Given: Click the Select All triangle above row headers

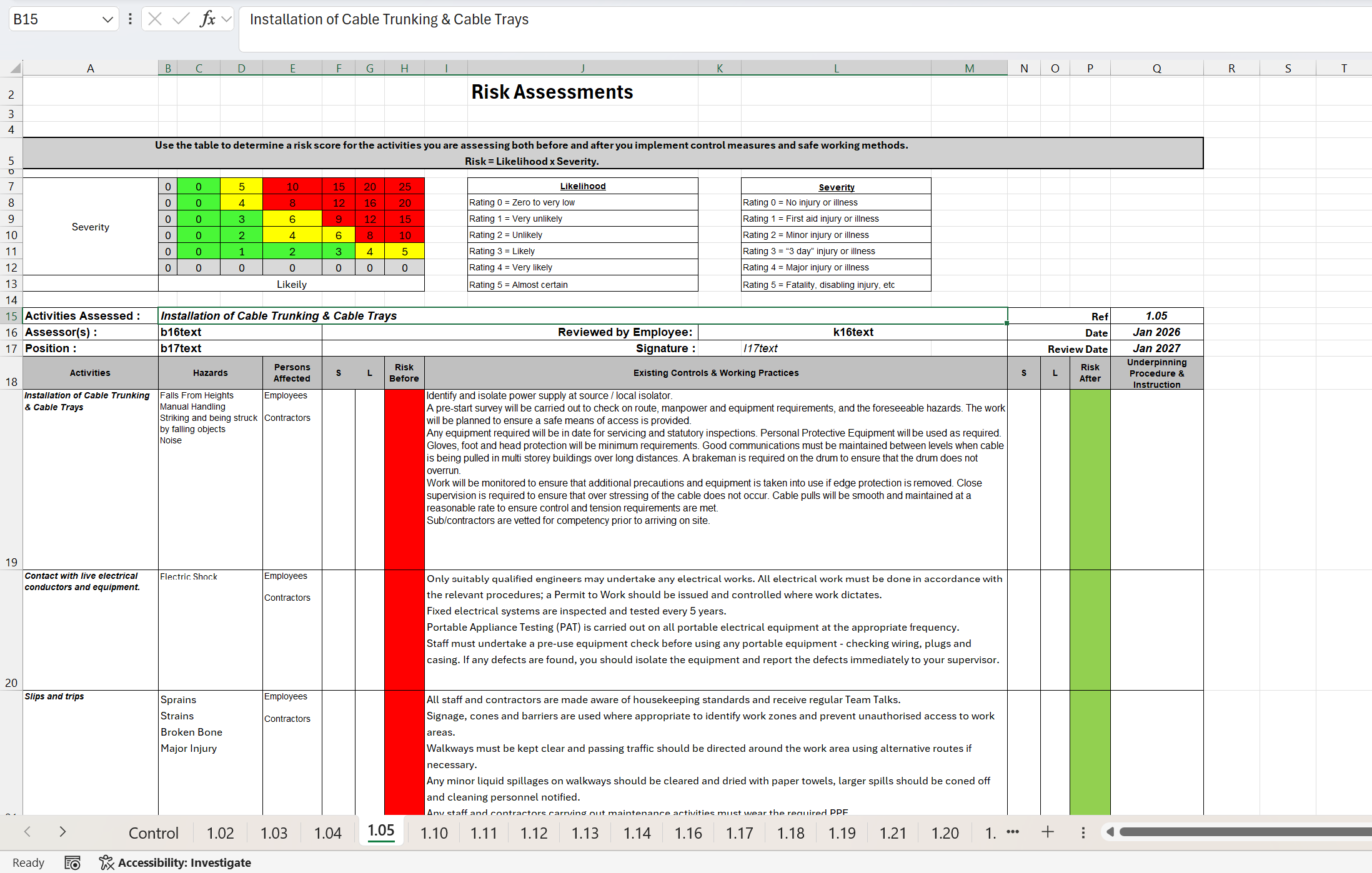Looking at the screenshot, I should 15,67.
